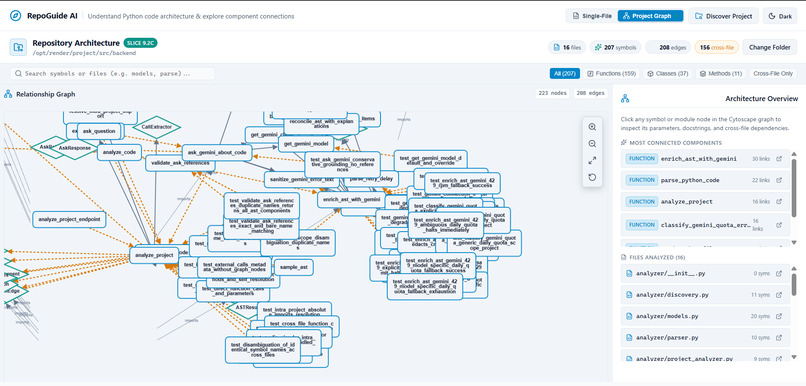Zoom out of the relationship graph
Screen dimensions: 806x386
(x=592, y=144)
